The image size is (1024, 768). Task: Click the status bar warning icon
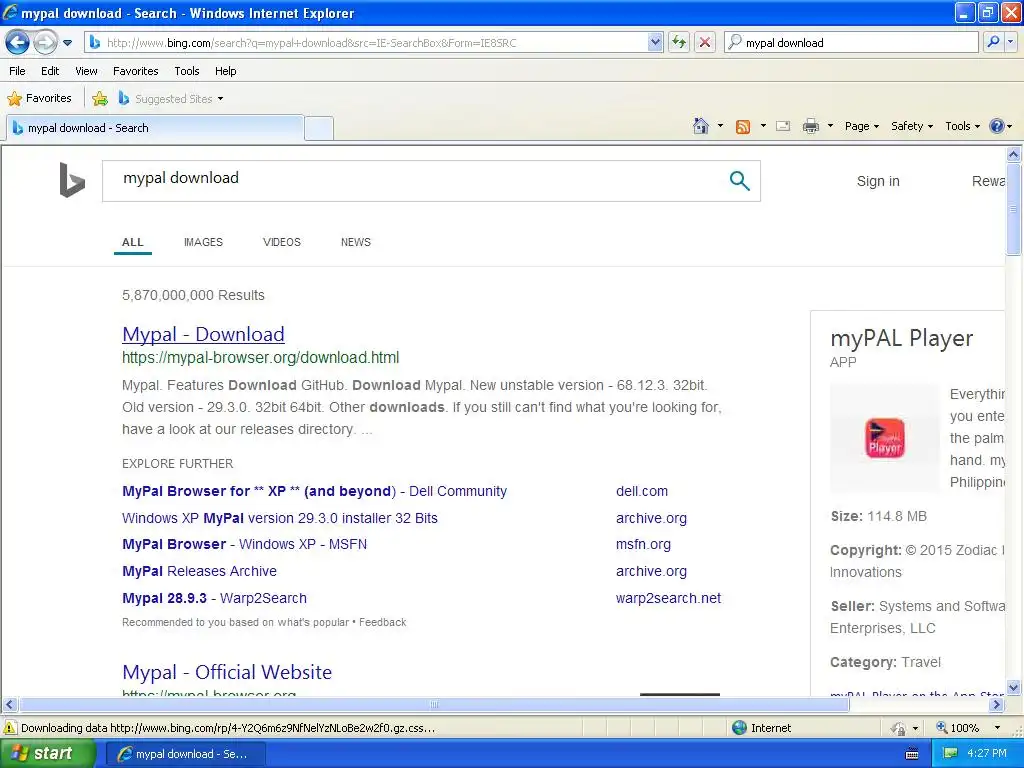(x=10, y=728)
